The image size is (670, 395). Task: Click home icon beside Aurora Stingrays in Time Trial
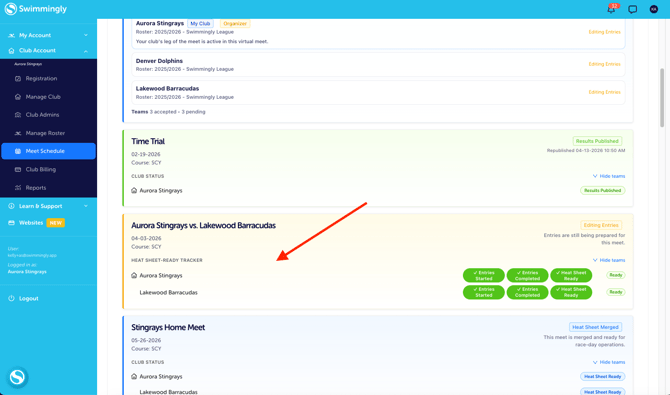point(134,191)
